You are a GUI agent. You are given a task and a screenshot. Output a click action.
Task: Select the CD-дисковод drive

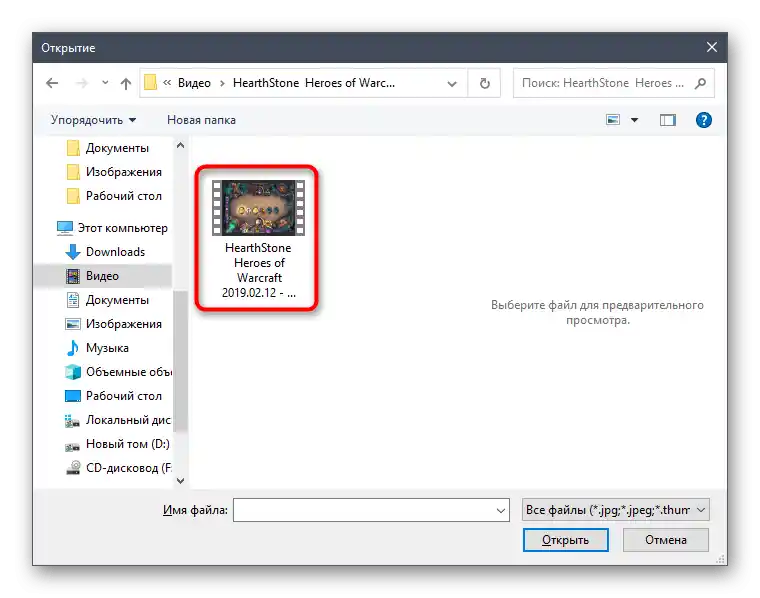(118, 468)
